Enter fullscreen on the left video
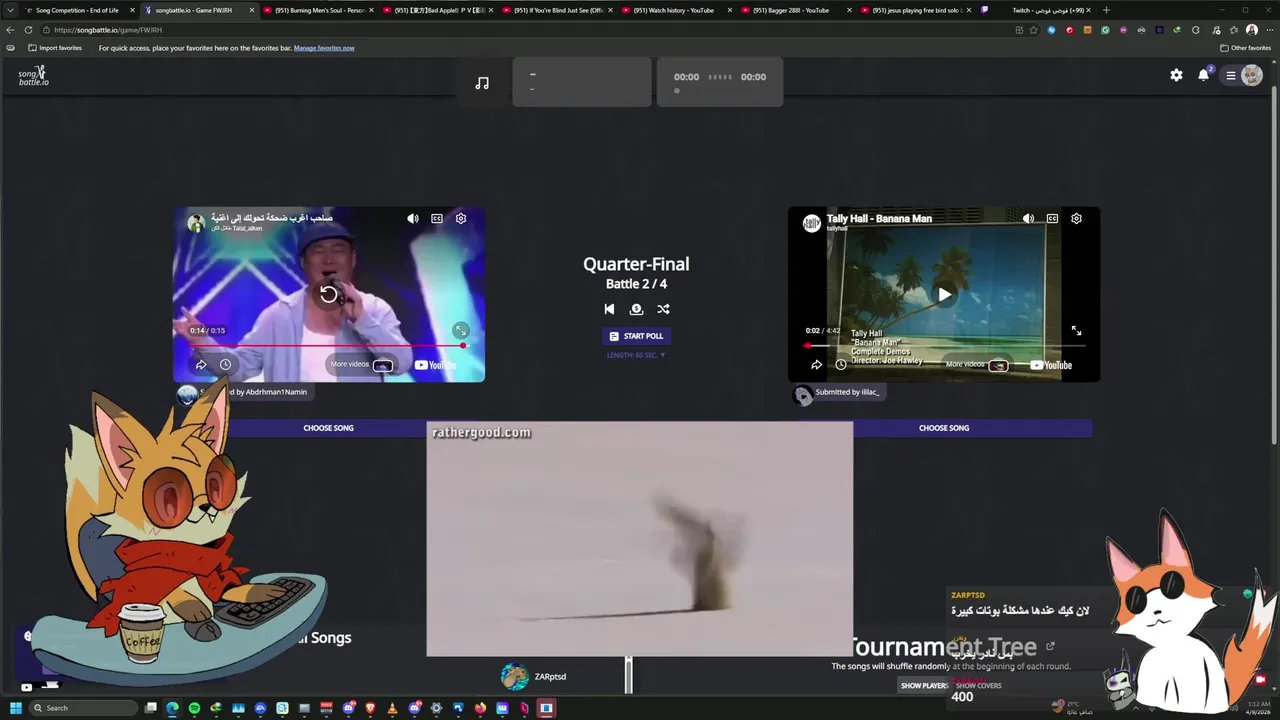This screenshot has width=1280, height=720. 461,330
